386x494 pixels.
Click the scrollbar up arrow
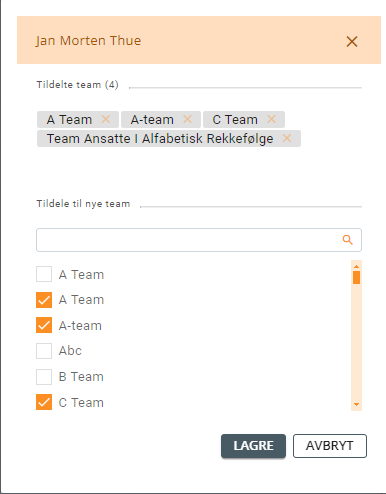[356, 266]
